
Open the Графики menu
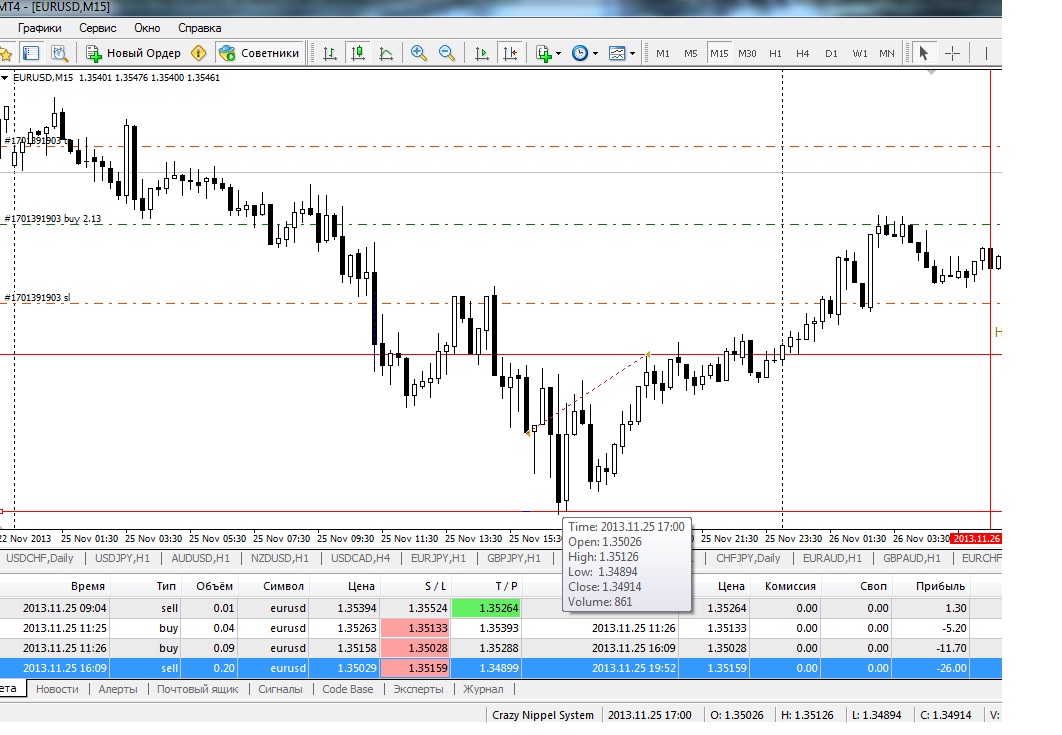click(39, 28)
